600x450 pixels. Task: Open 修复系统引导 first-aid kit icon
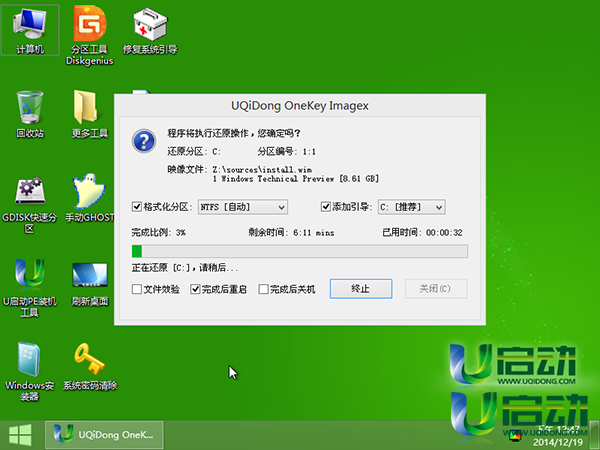(x=150, y=31)
